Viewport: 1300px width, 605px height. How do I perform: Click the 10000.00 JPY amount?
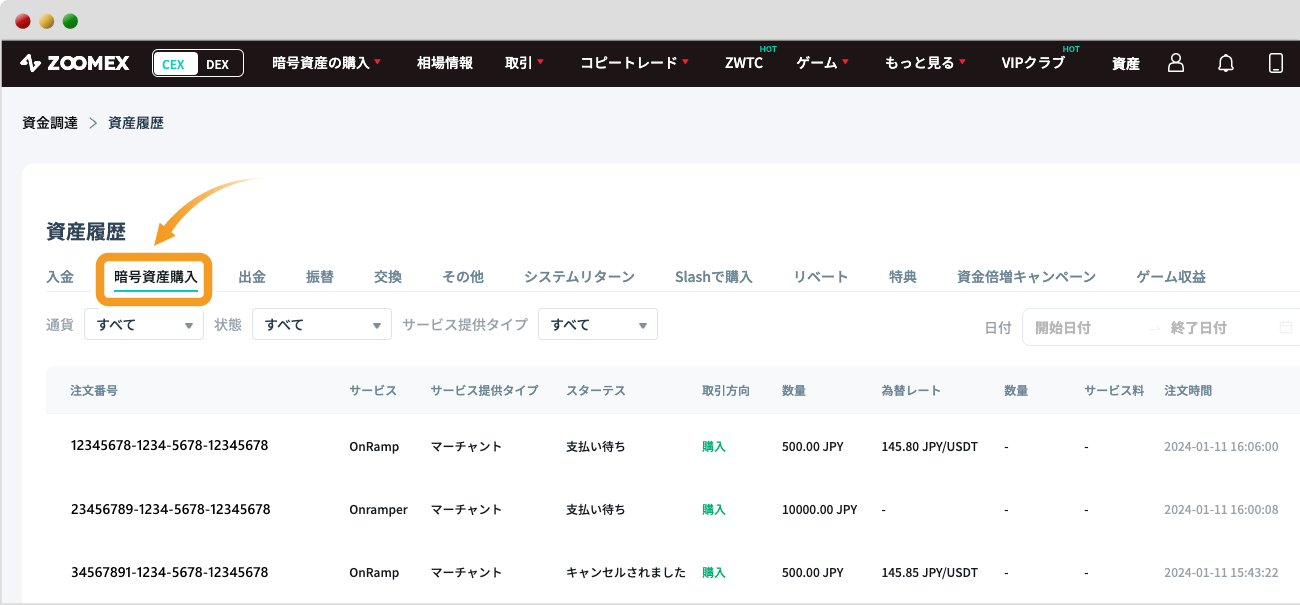[x=820, y=510]
